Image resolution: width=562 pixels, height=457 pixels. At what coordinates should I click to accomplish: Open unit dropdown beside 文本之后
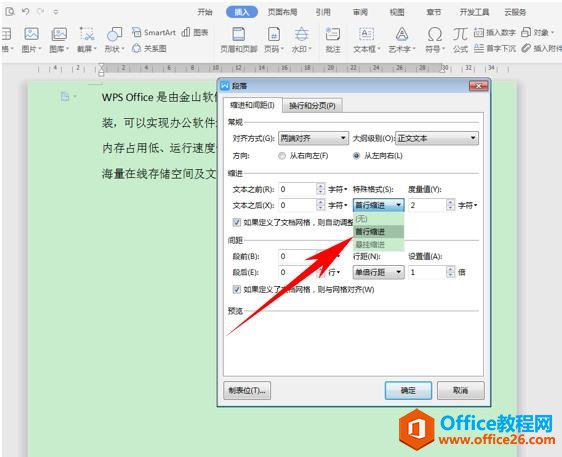[338, 205]
